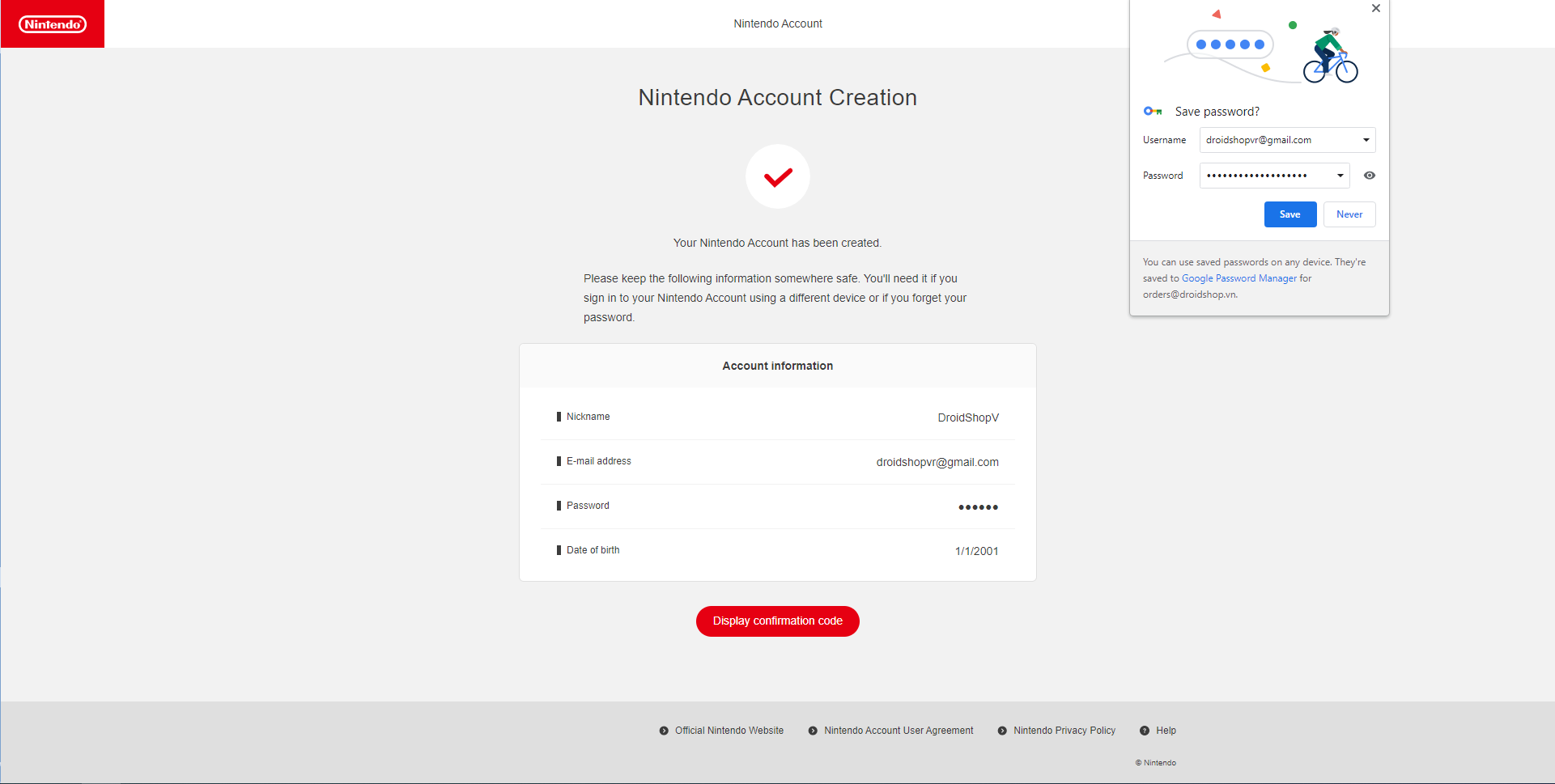Click 'Your Nintendo Account has been created' text
This screenshot has height=784, width=1555.
777,243
